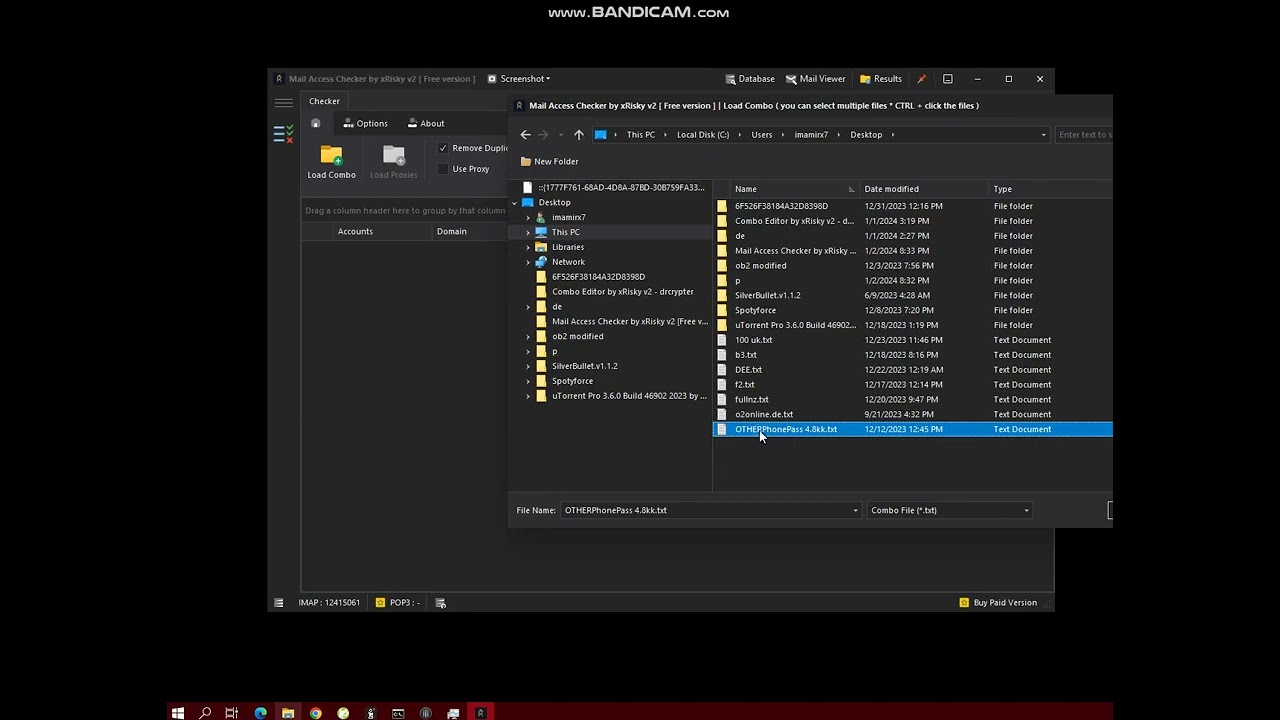Sort files by Date modified column header

924,189
